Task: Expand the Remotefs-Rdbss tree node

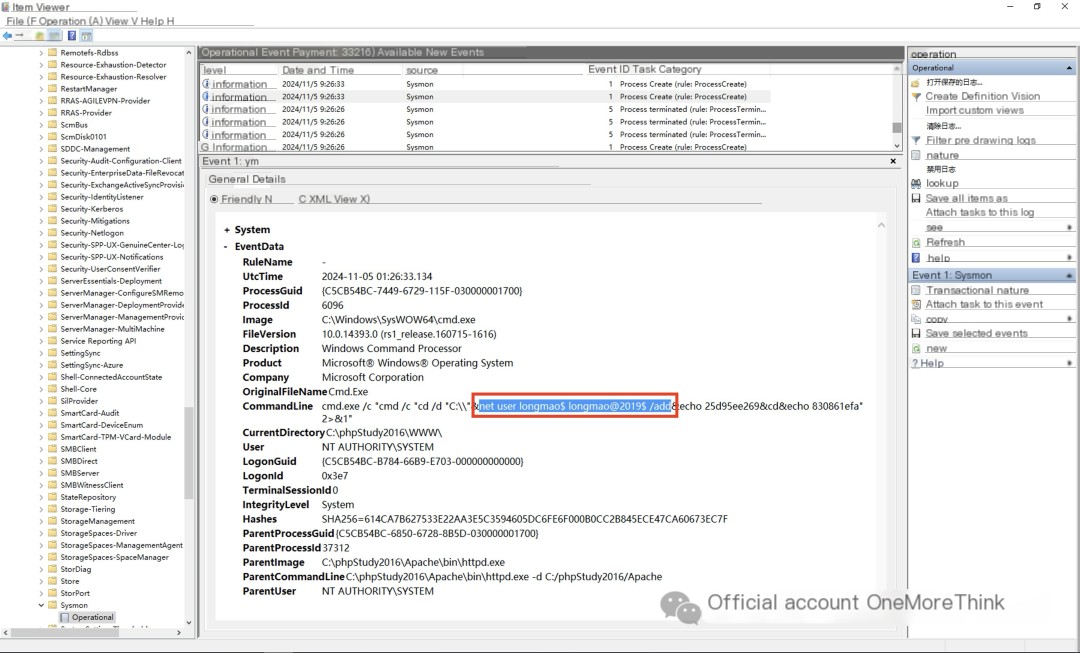Action: click(x=41, y=52)
